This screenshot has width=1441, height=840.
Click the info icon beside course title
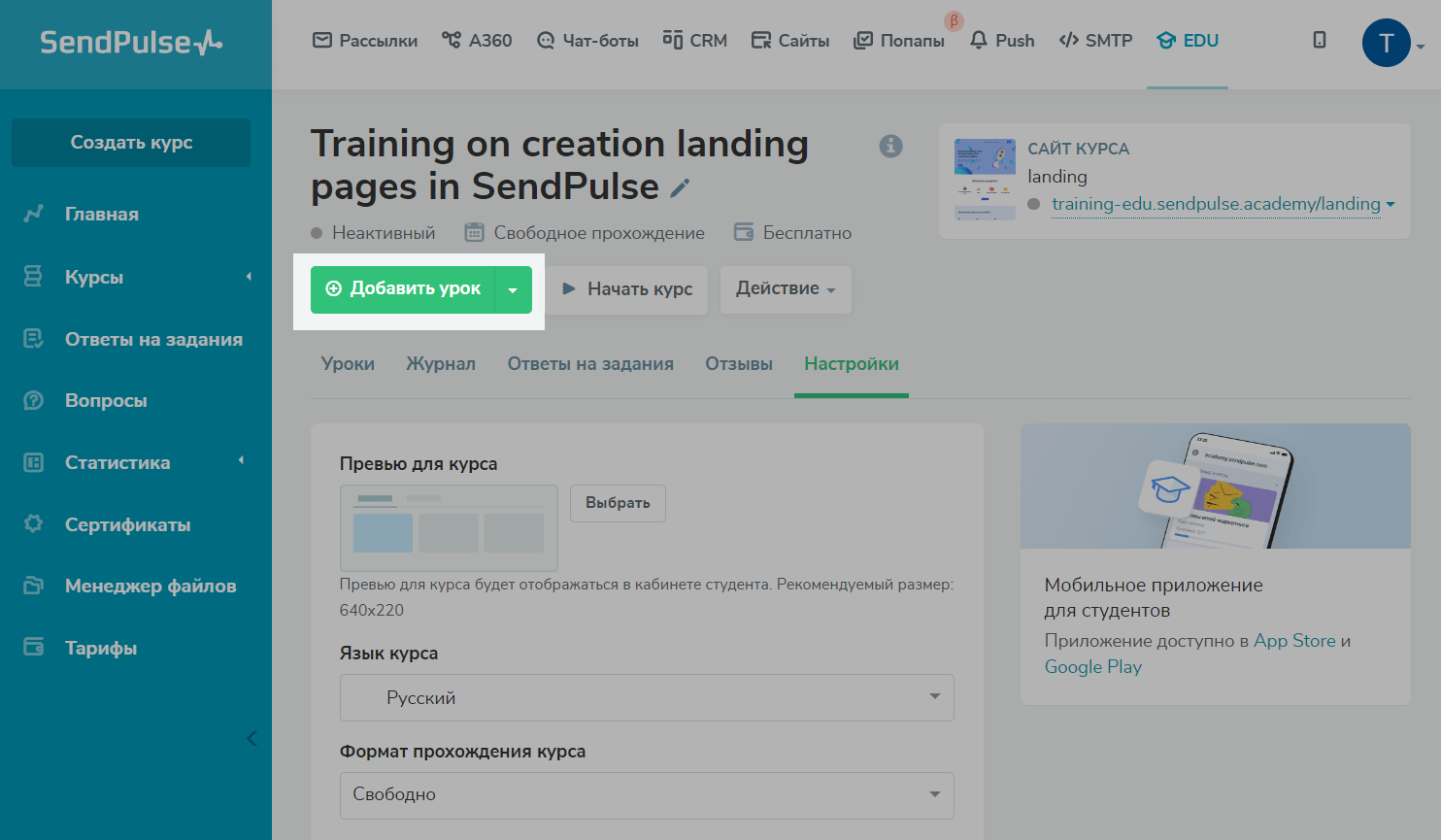click(890, 146)
